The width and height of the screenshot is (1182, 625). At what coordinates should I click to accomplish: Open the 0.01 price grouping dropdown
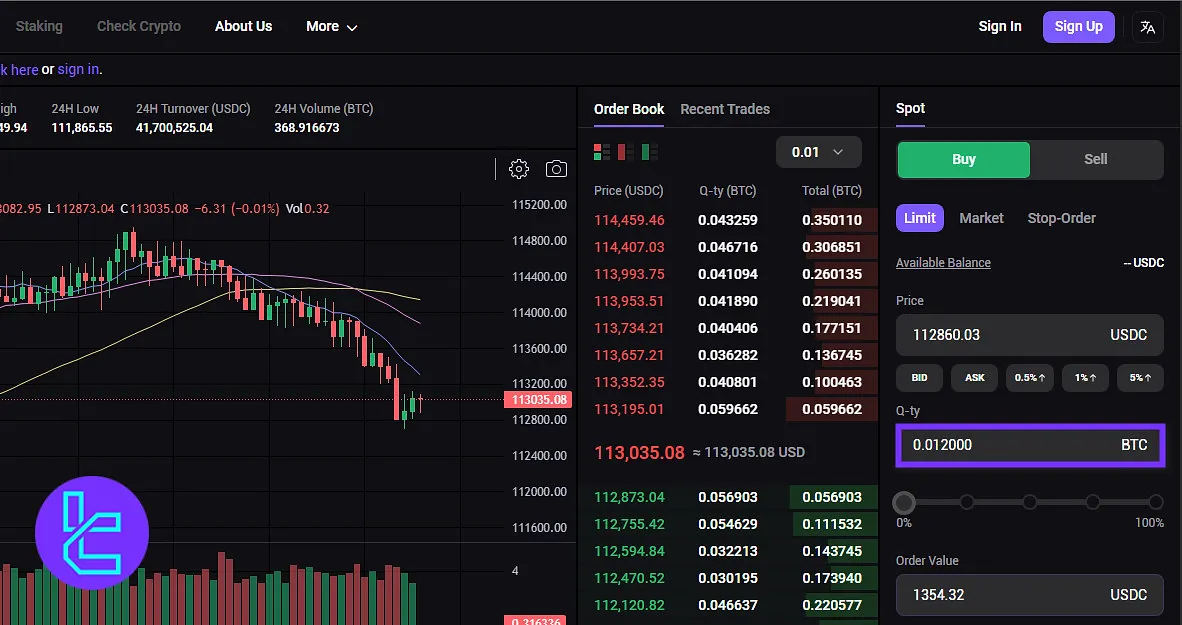818,151
